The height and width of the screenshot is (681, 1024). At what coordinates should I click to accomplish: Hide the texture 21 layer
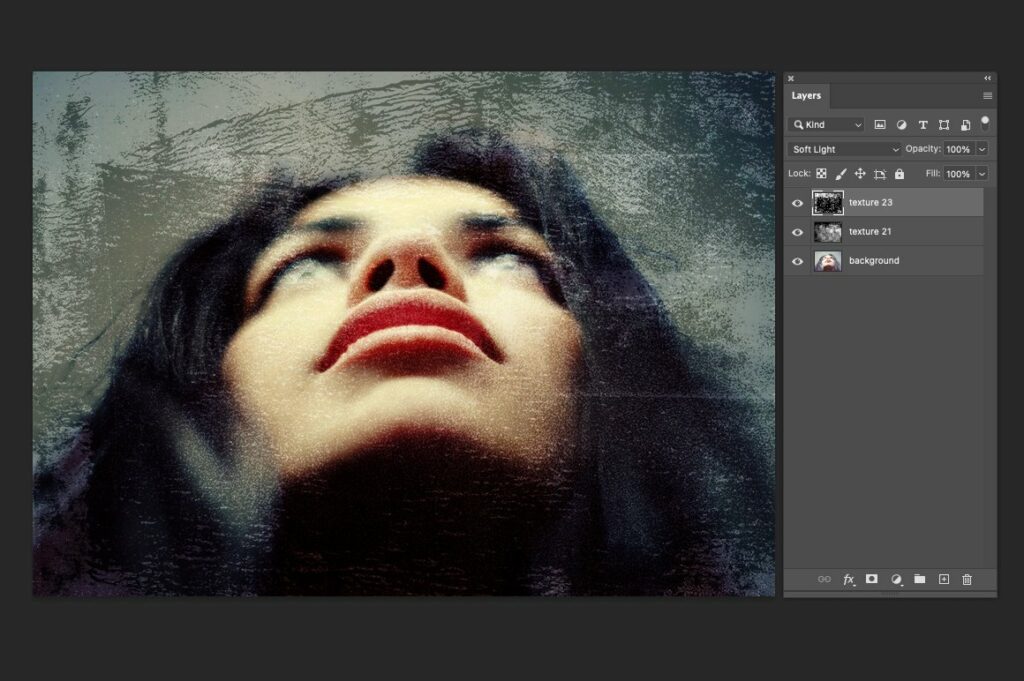coord(798,232)
